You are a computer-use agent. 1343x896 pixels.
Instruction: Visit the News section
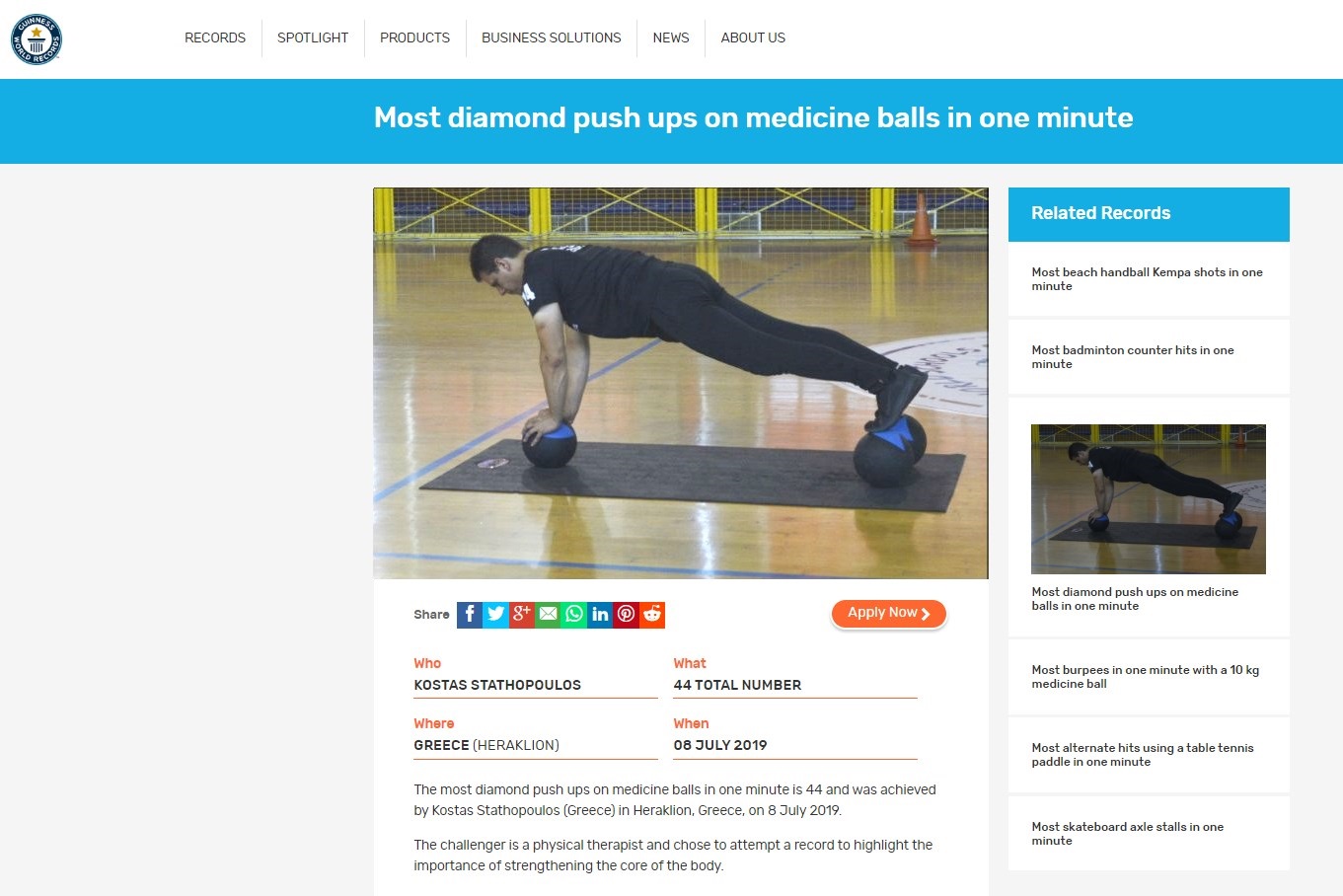pyautogui.click(x=671, y=37)
